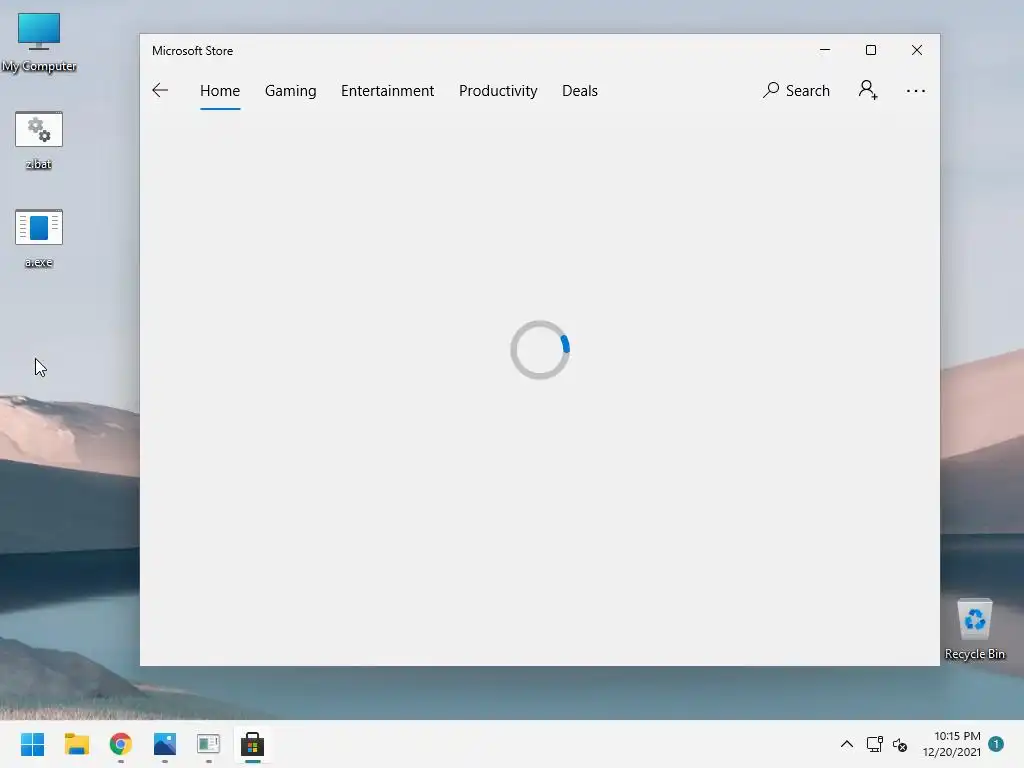Open the three-dot See more menu
1024x768 pixels.
916,91
